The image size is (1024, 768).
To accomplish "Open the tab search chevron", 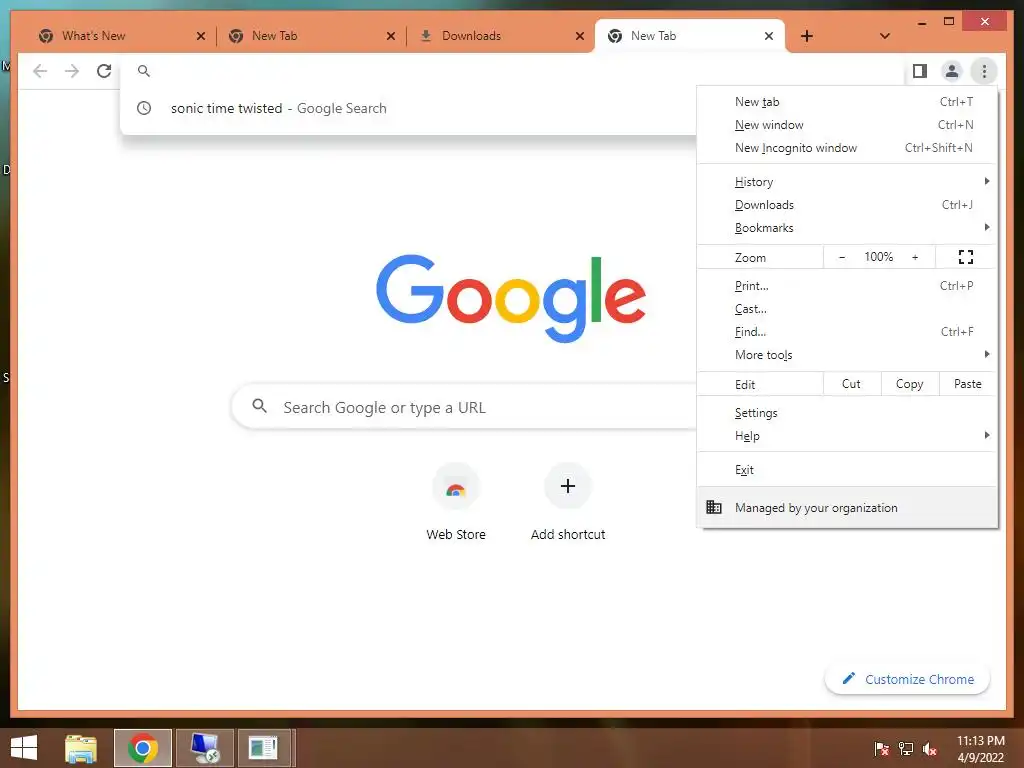I will pyautogui.click(x=884, y=36).
